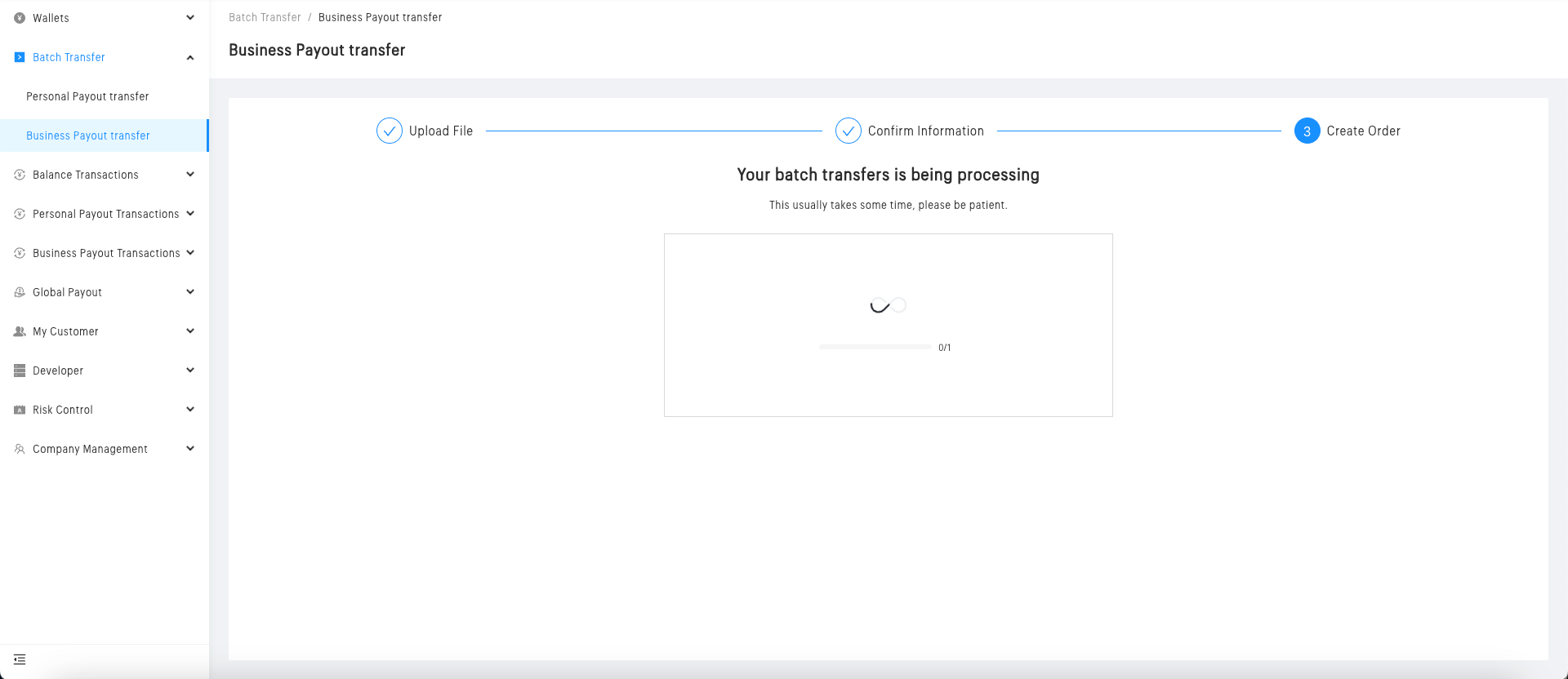Collapse the sidebar using the bottom menu icon
Screen dimensions: 1568x679
20,659
